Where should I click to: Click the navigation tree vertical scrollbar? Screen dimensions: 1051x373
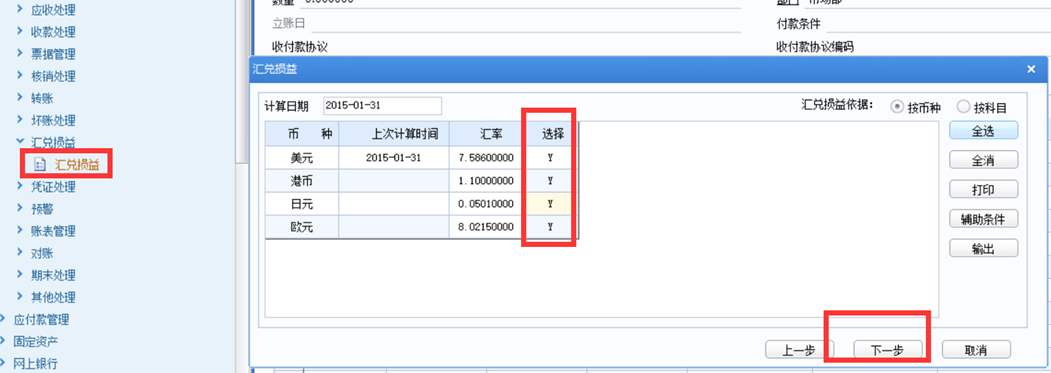242,81
